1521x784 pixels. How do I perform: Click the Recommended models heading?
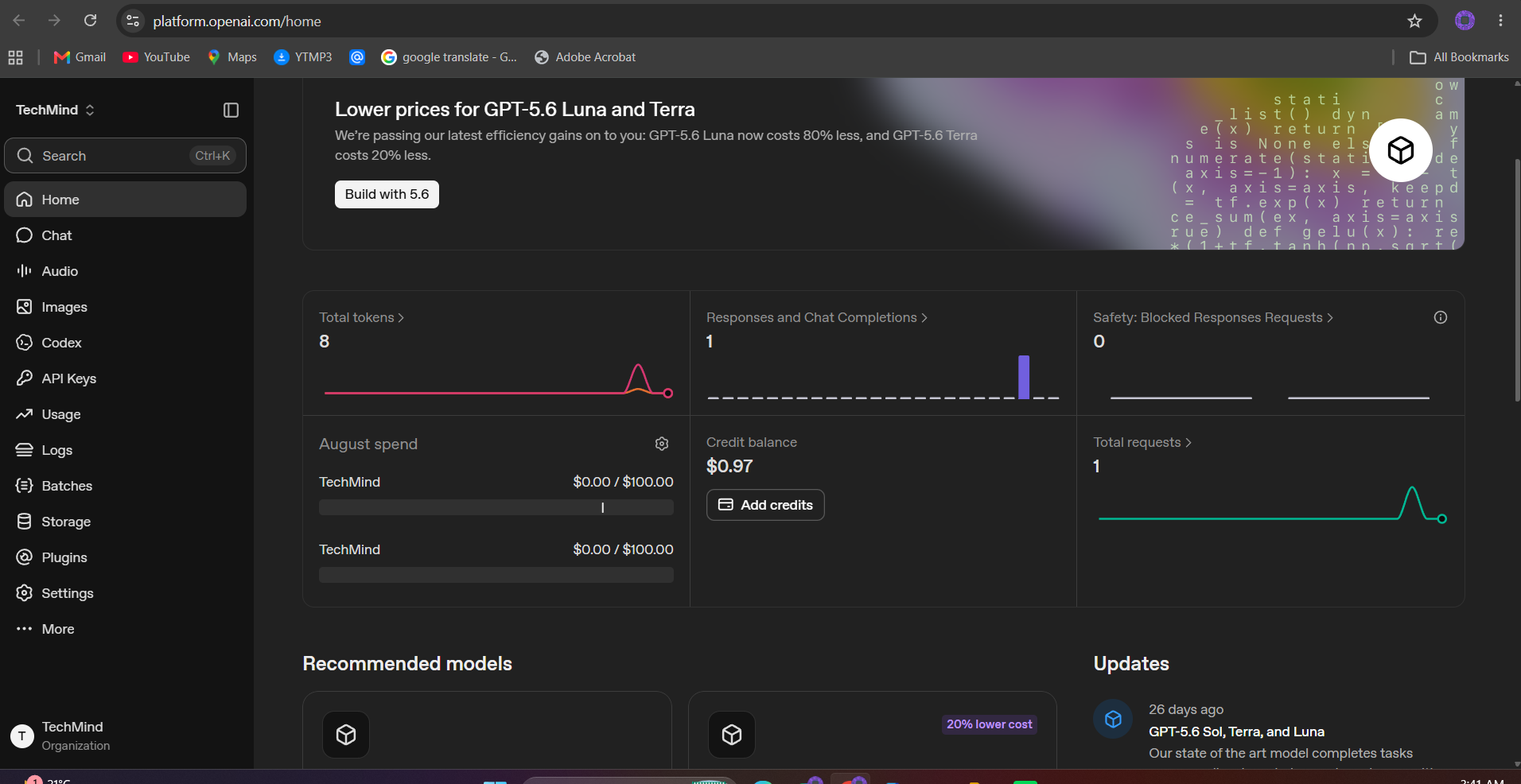pos(407,664)
